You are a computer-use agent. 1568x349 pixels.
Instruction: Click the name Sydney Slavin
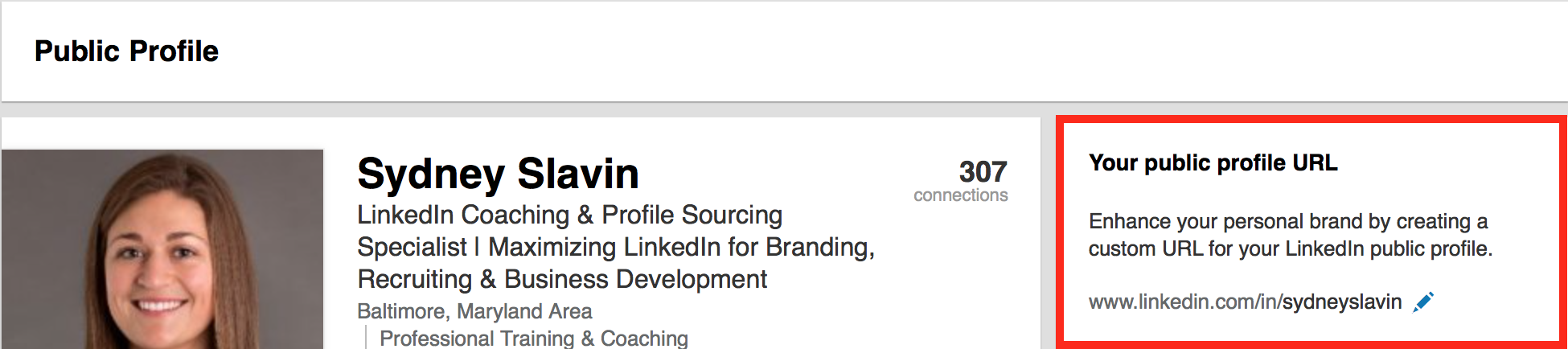click(498, 174)
